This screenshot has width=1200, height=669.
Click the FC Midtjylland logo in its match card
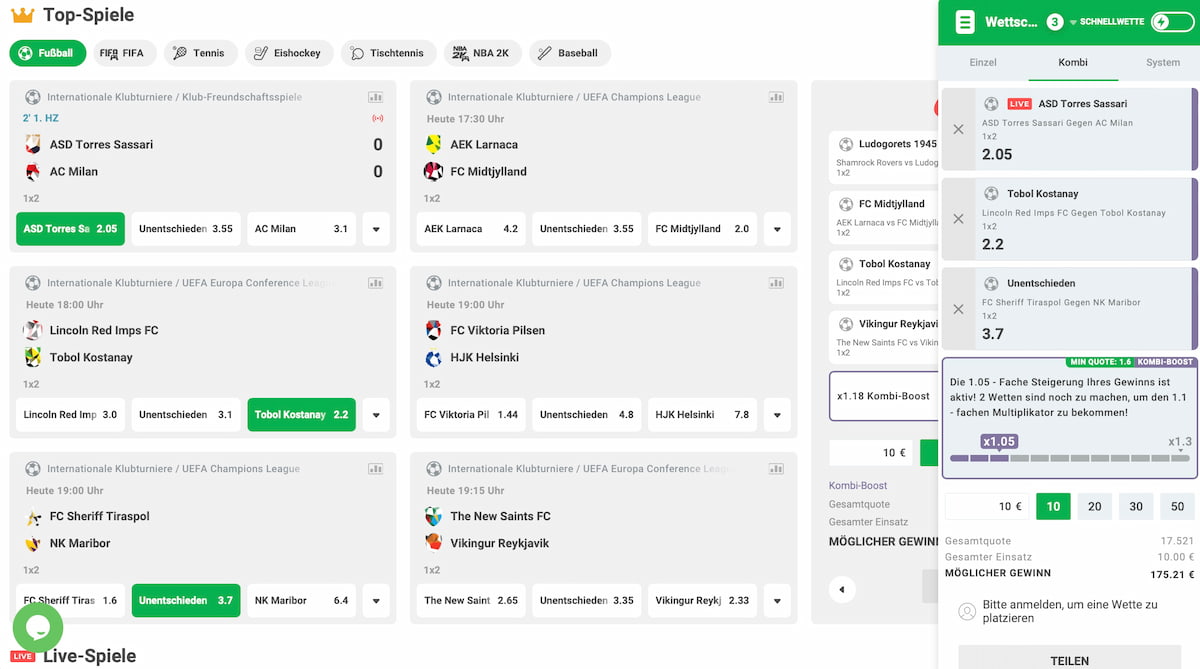pyautogui.click(x=433, y=171)
